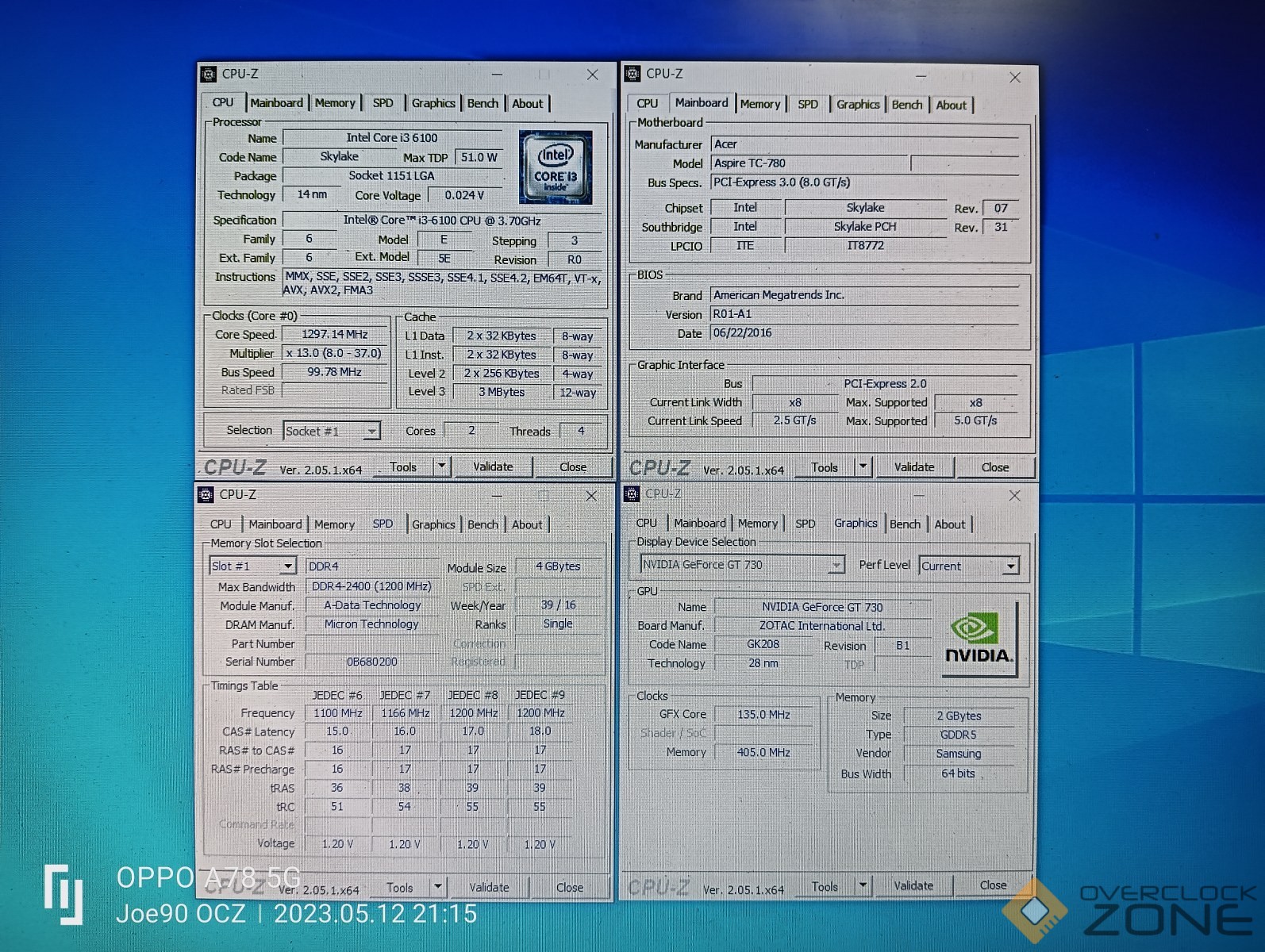Click the CPU-Z title bar icon in the GeForce GT 730 window
The height and width of the screenshot is (952, 1265).
tap(632, 494)
